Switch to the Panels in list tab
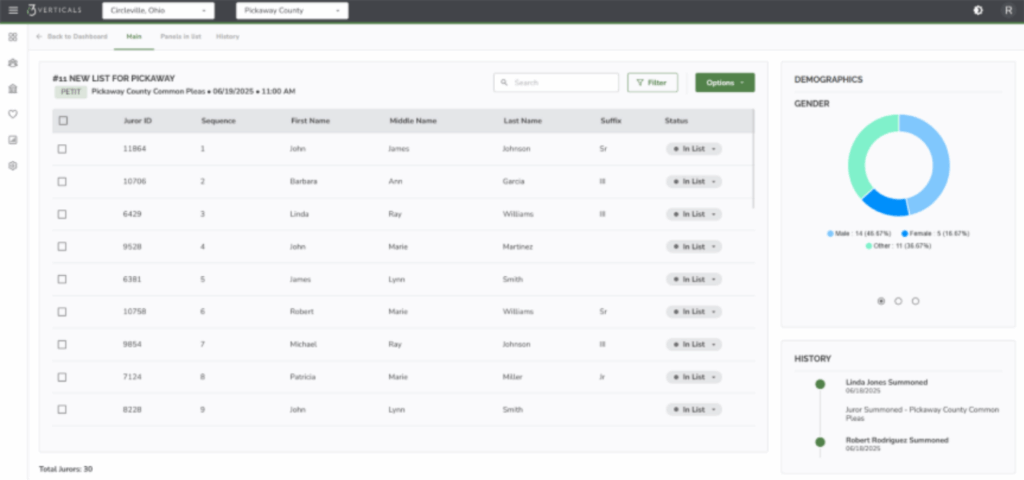1024x480 pixels. pyautogui.click(x=180, y=37)
